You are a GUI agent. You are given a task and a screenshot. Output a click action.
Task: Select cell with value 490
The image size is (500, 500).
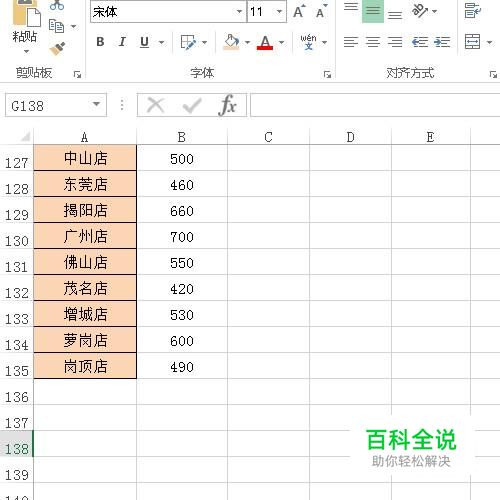point(182,366)
